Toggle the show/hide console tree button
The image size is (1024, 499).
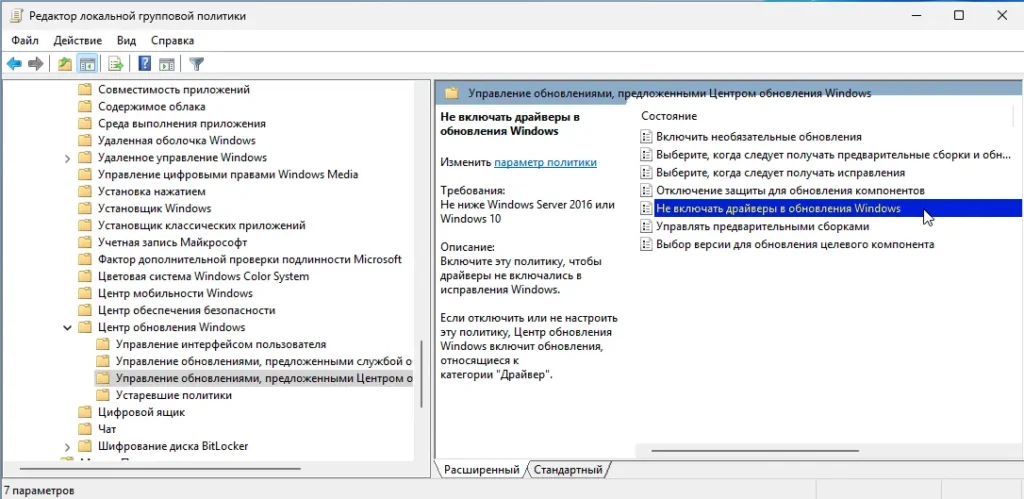pyautogui.click(x=88, y=64)
